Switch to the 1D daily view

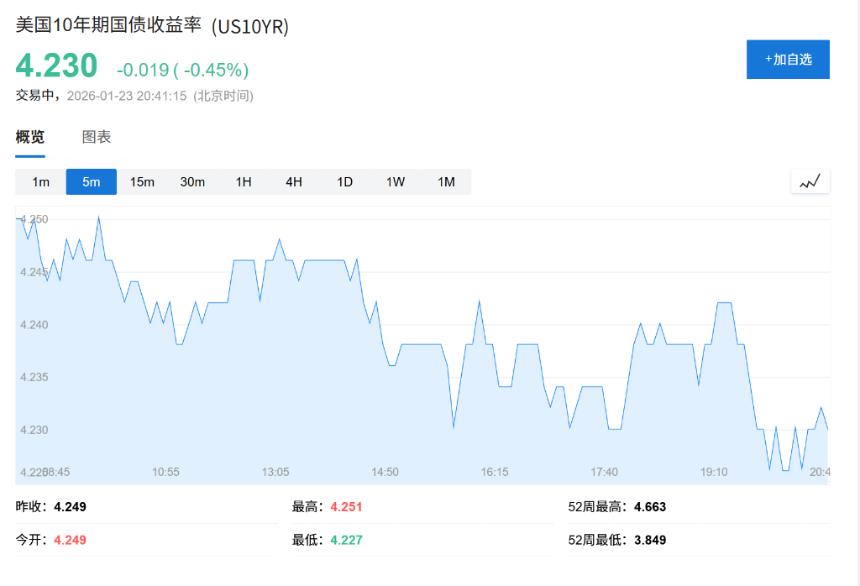[x=345, y=182]
